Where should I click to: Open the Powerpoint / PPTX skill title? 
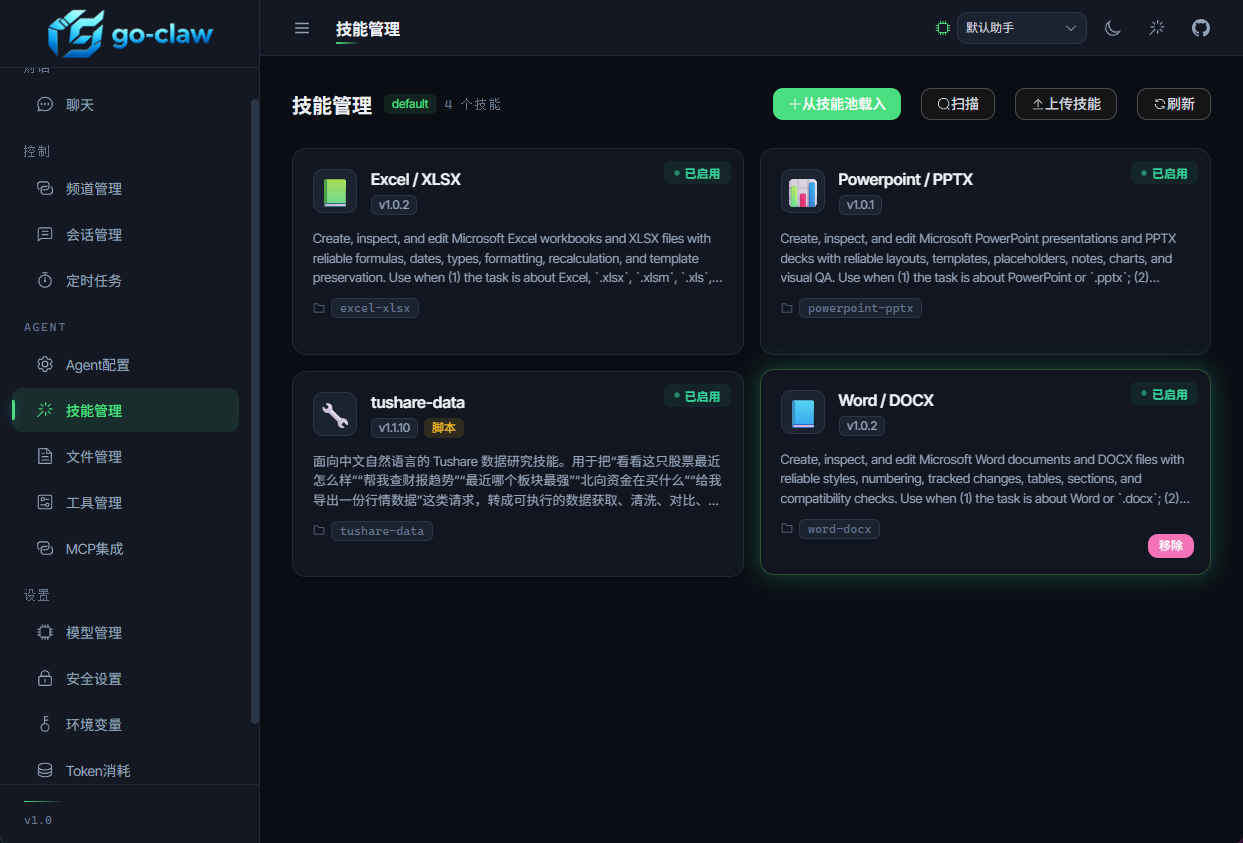(906, 180)
